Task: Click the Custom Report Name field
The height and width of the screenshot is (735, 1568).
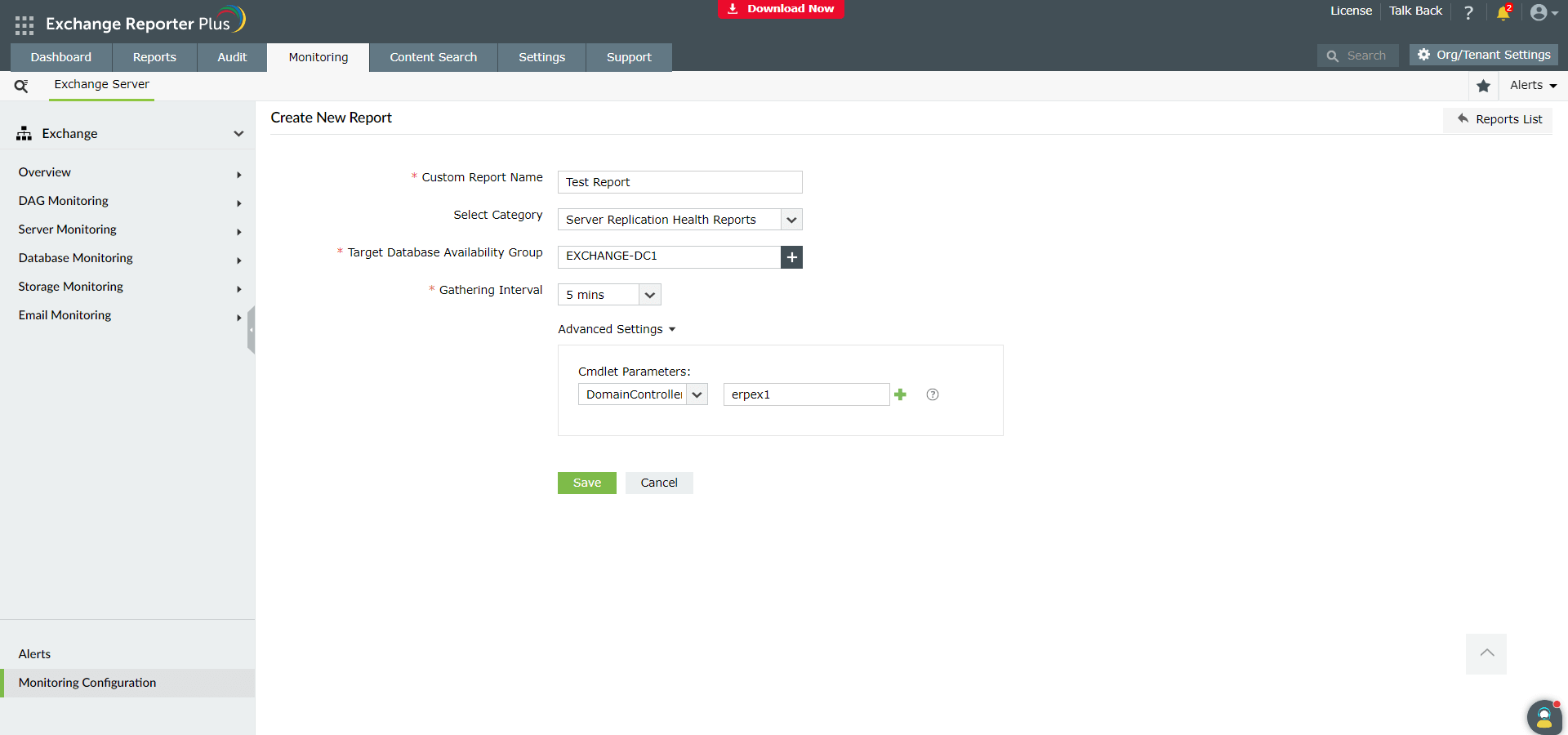Action: click(x=680, y=182)
